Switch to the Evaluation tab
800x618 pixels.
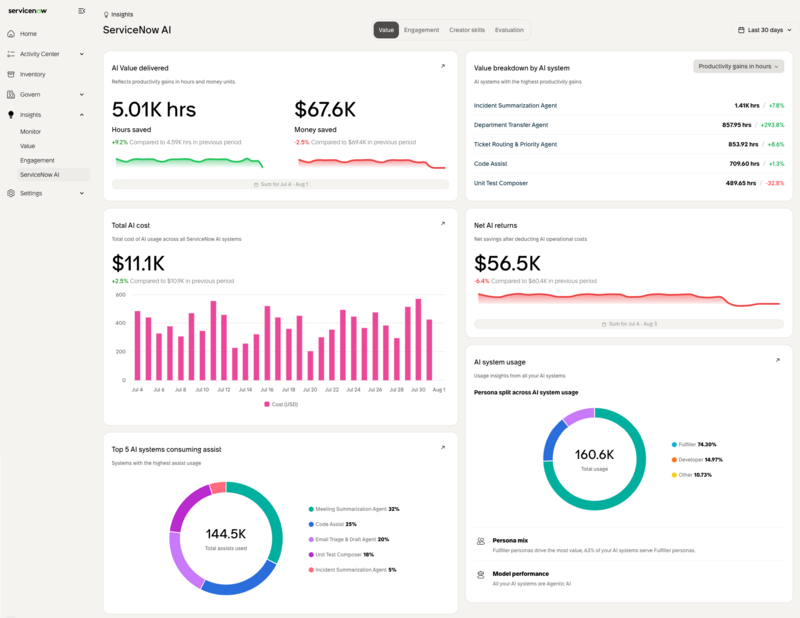point(509,30)
